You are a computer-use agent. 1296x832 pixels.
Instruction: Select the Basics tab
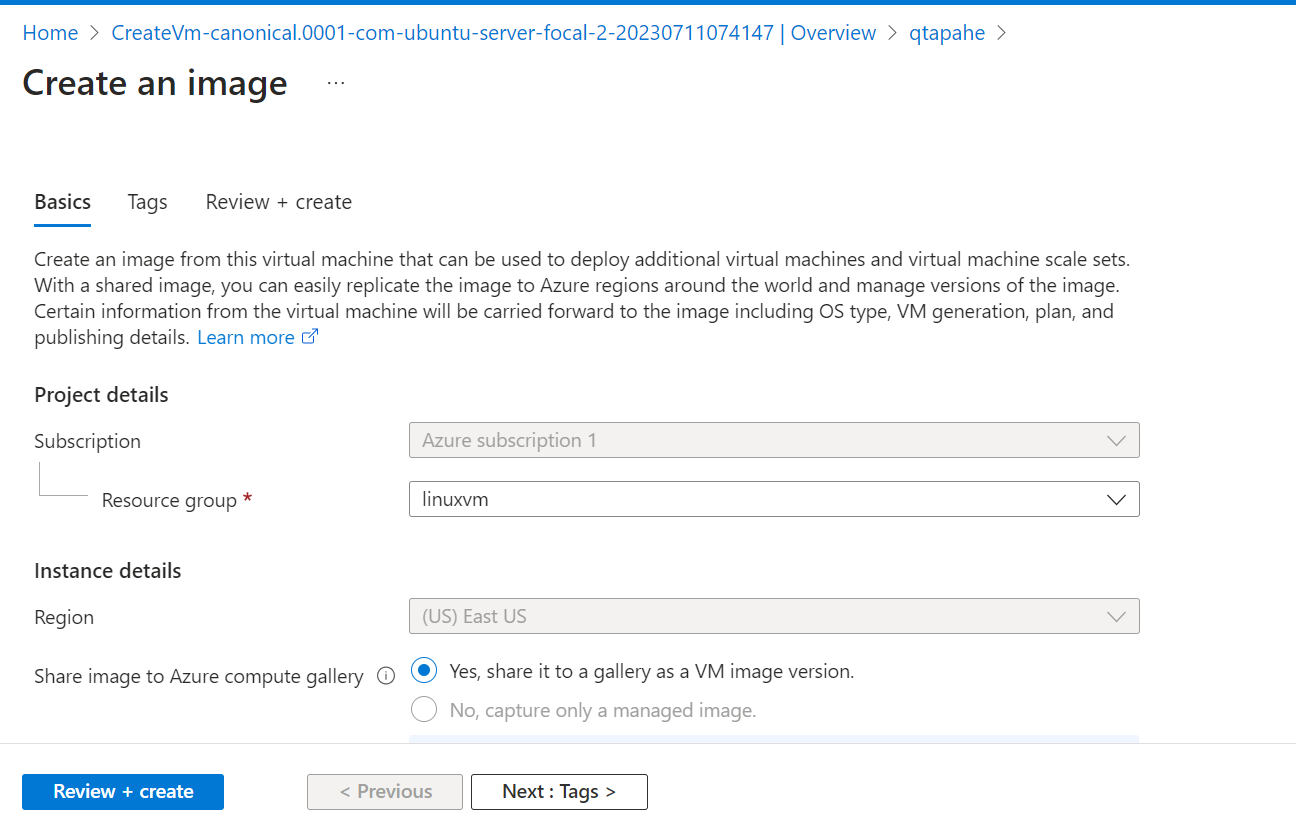point(62,201)
